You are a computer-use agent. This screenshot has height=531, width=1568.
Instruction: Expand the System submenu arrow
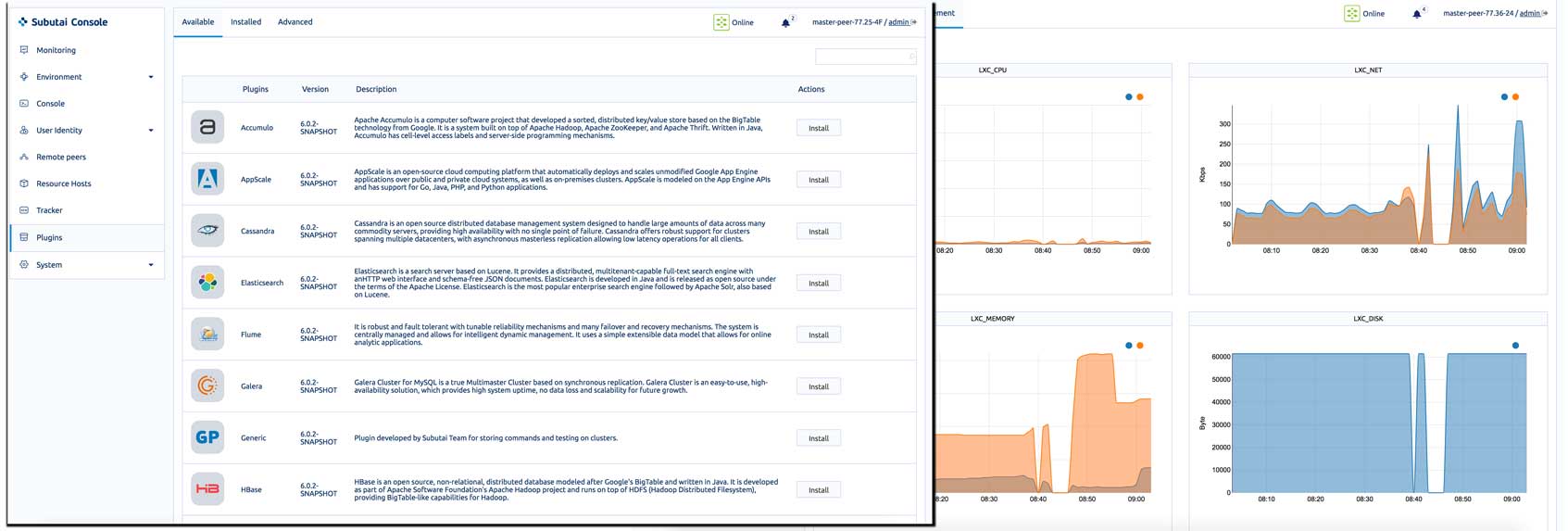(151, 265)
